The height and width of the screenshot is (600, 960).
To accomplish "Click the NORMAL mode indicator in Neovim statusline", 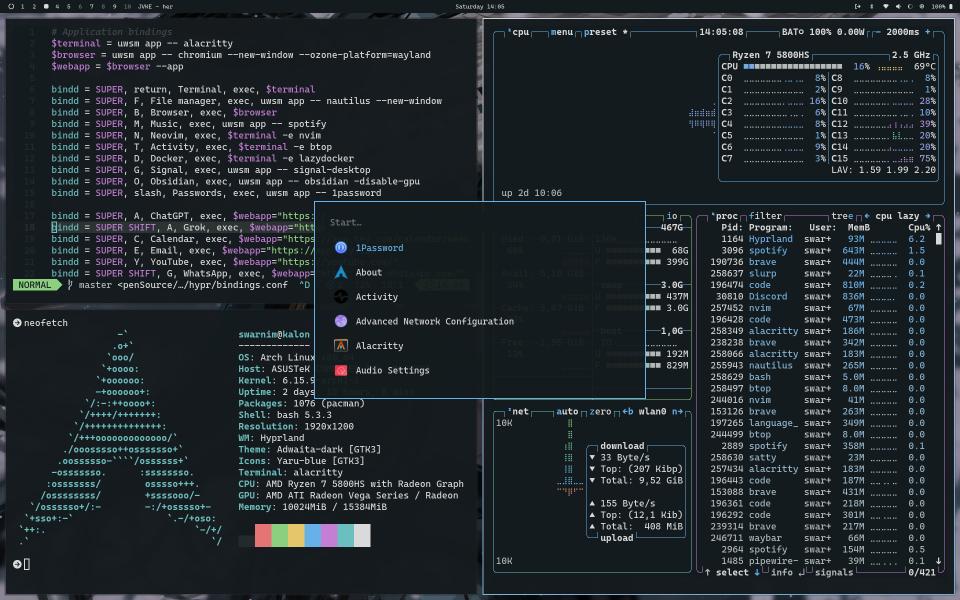I will (35, 285).
